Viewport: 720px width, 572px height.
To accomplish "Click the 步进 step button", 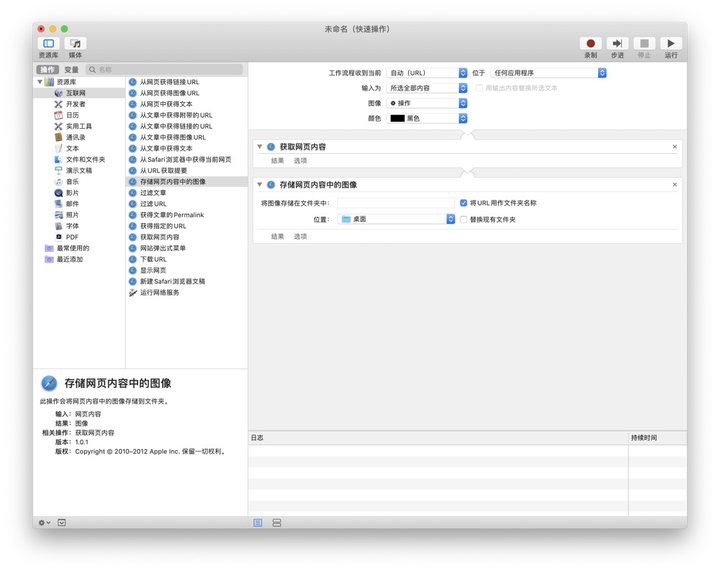I will [617, 44].
